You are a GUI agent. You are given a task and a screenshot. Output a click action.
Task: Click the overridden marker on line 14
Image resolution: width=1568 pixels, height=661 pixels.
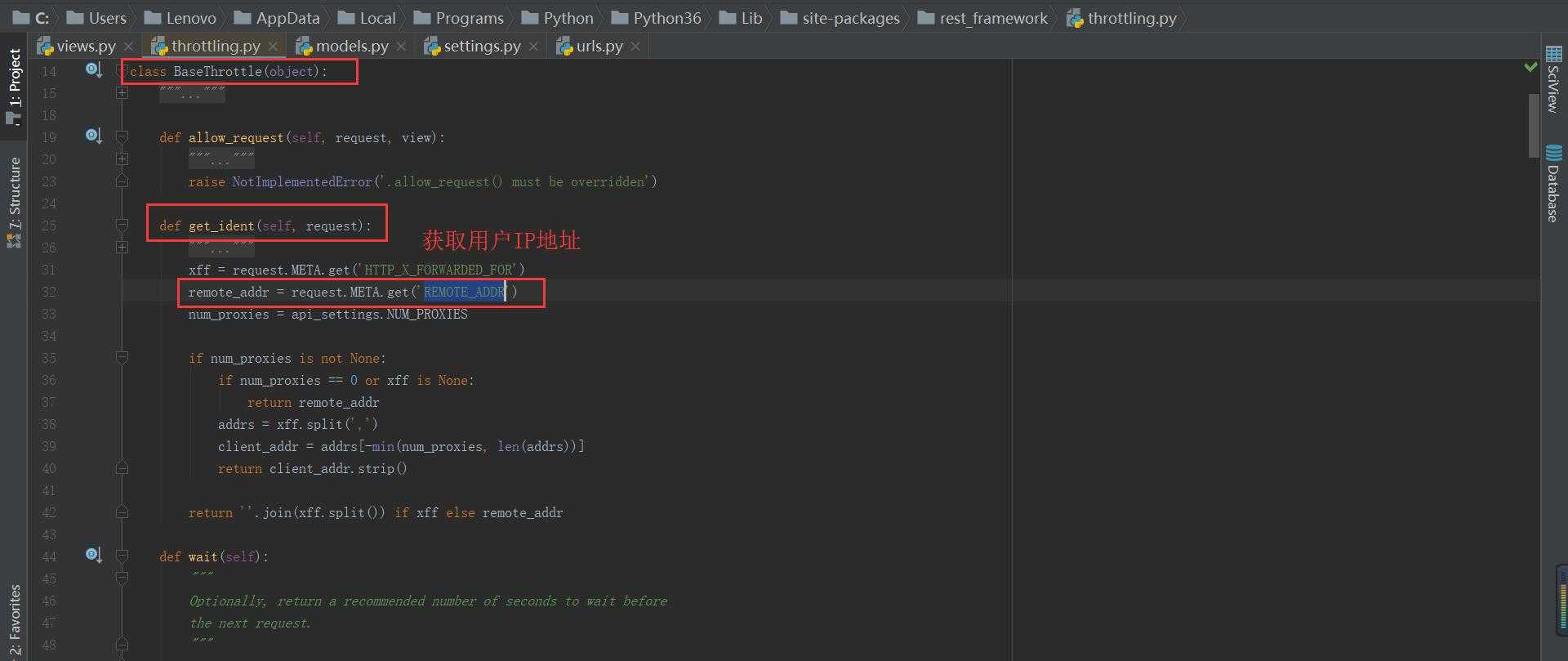coord(94,70)
